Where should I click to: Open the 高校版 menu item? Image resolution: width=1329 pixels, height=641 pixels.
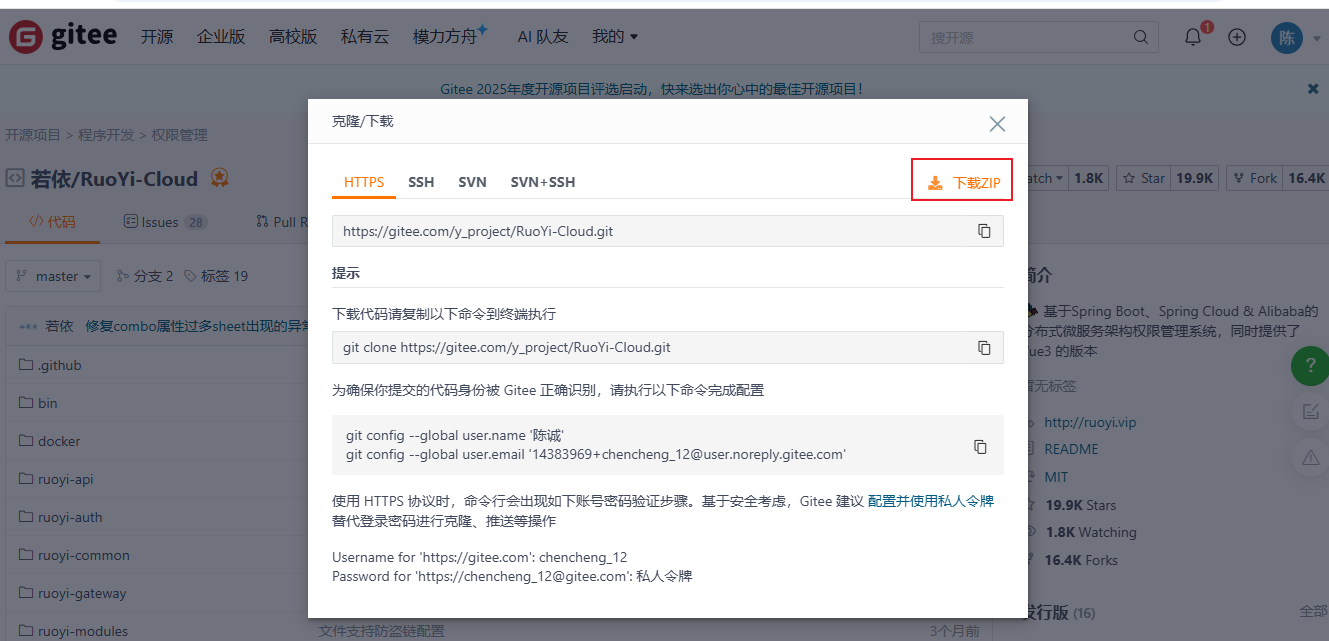point(293,37)
